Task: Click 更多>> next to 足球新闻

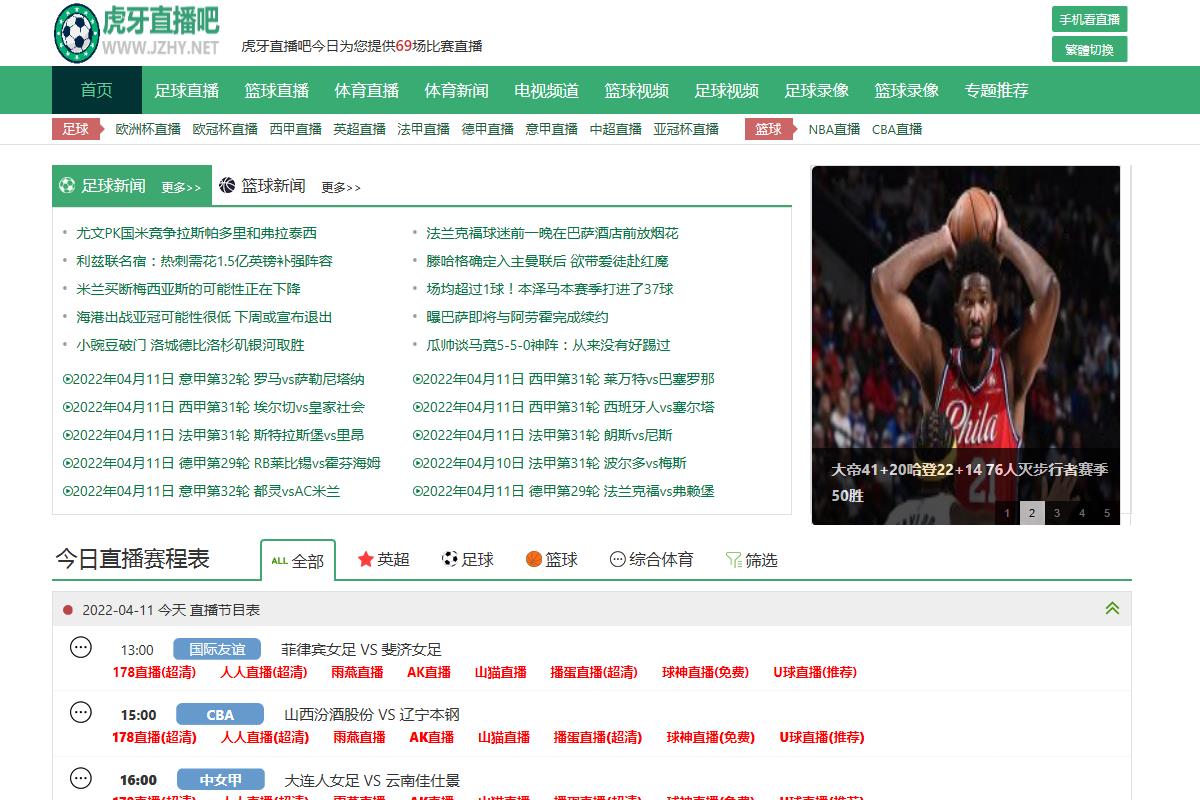Action: [x=181, y=187]
